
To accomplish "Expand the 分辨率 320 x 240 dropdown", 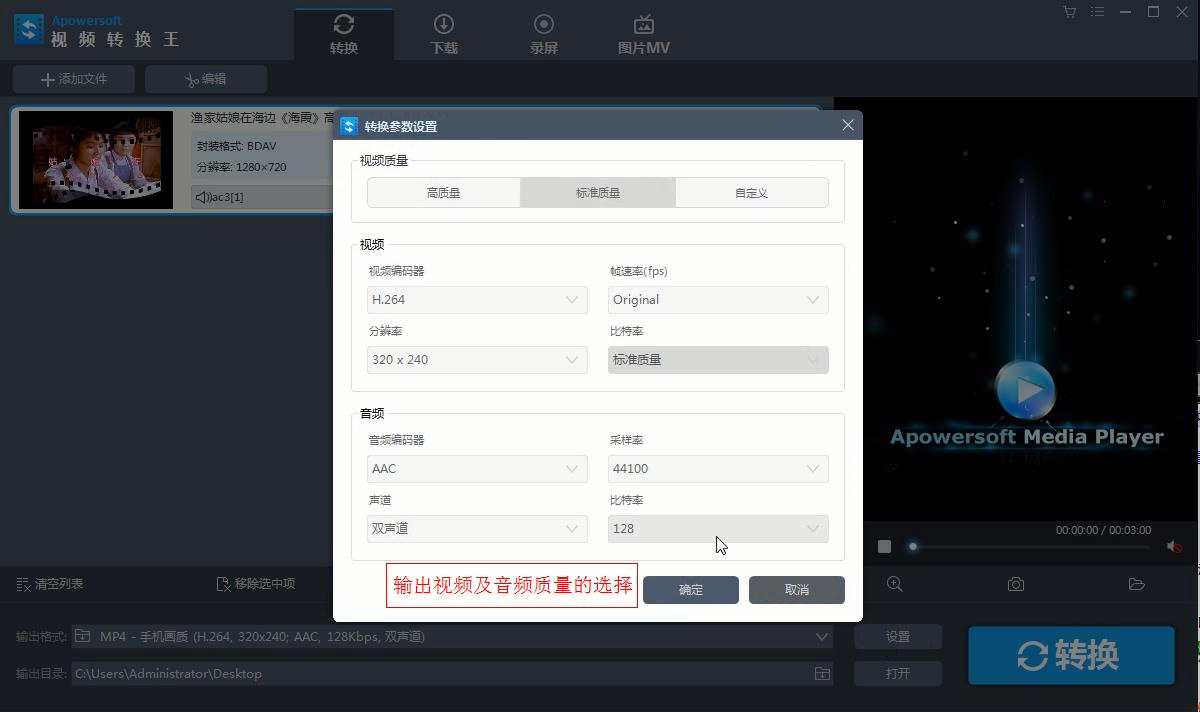I will pyautogui.click(x=477, y=360).
